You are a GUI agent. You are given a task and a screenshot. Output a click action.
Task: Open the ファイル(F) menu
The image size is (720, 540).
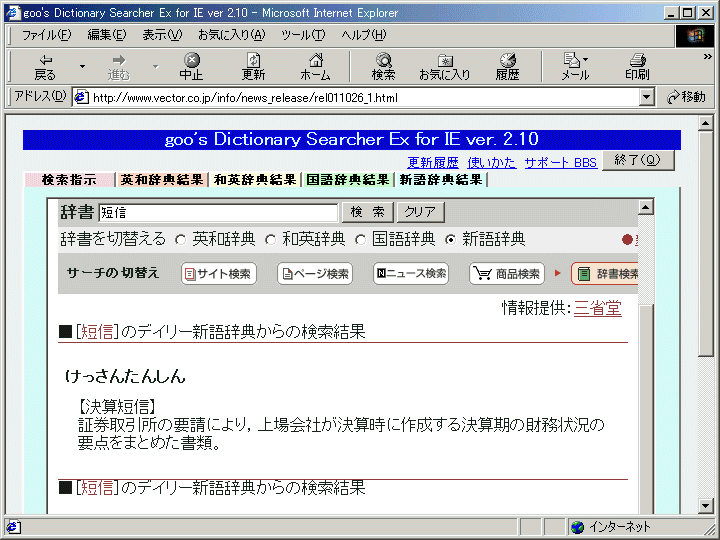(46, 35)
